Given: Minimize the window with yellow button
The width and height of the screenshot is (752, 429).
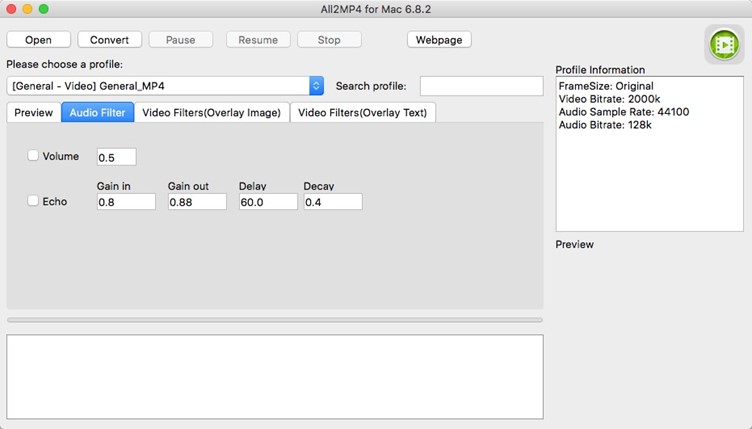Looking at the screenshot, I should point(27,9).
